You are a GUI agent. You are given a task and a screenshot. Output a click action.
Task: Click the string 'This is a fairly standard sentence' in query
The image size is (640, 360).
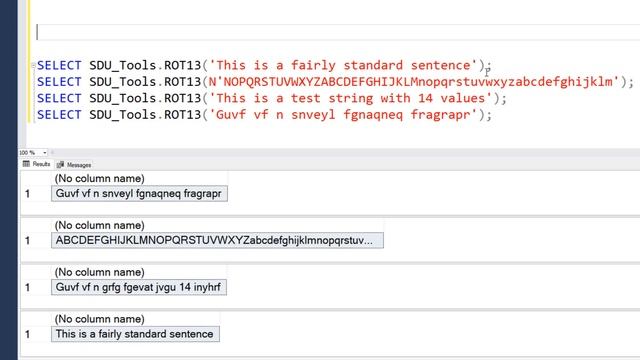[x=343, y=65]
